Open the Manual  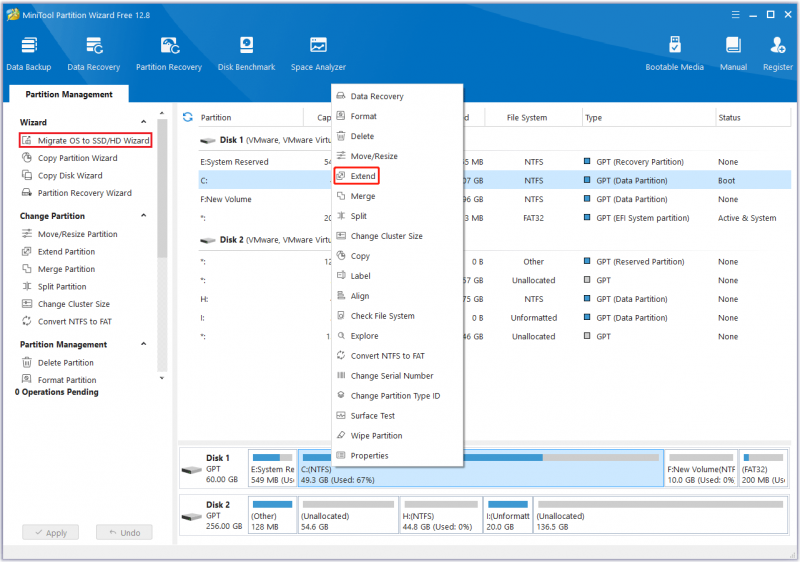pos(733,54)
